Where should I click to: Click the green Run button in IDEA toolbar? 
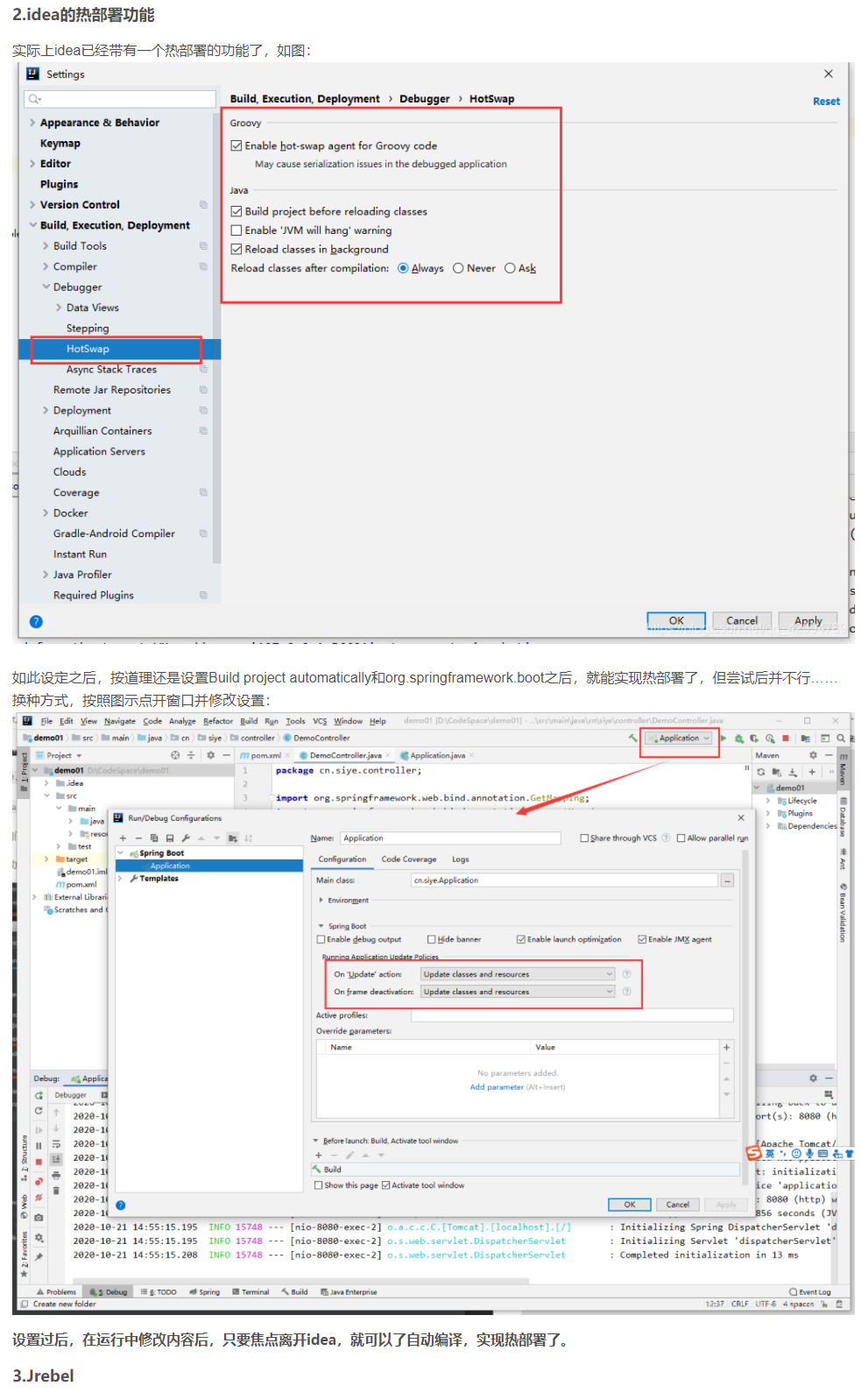coord(723,739)
